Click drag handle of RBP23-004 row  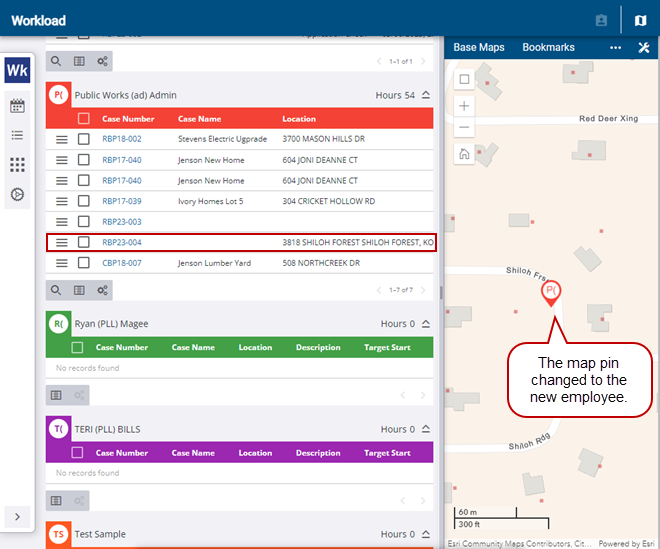(62, 243)
